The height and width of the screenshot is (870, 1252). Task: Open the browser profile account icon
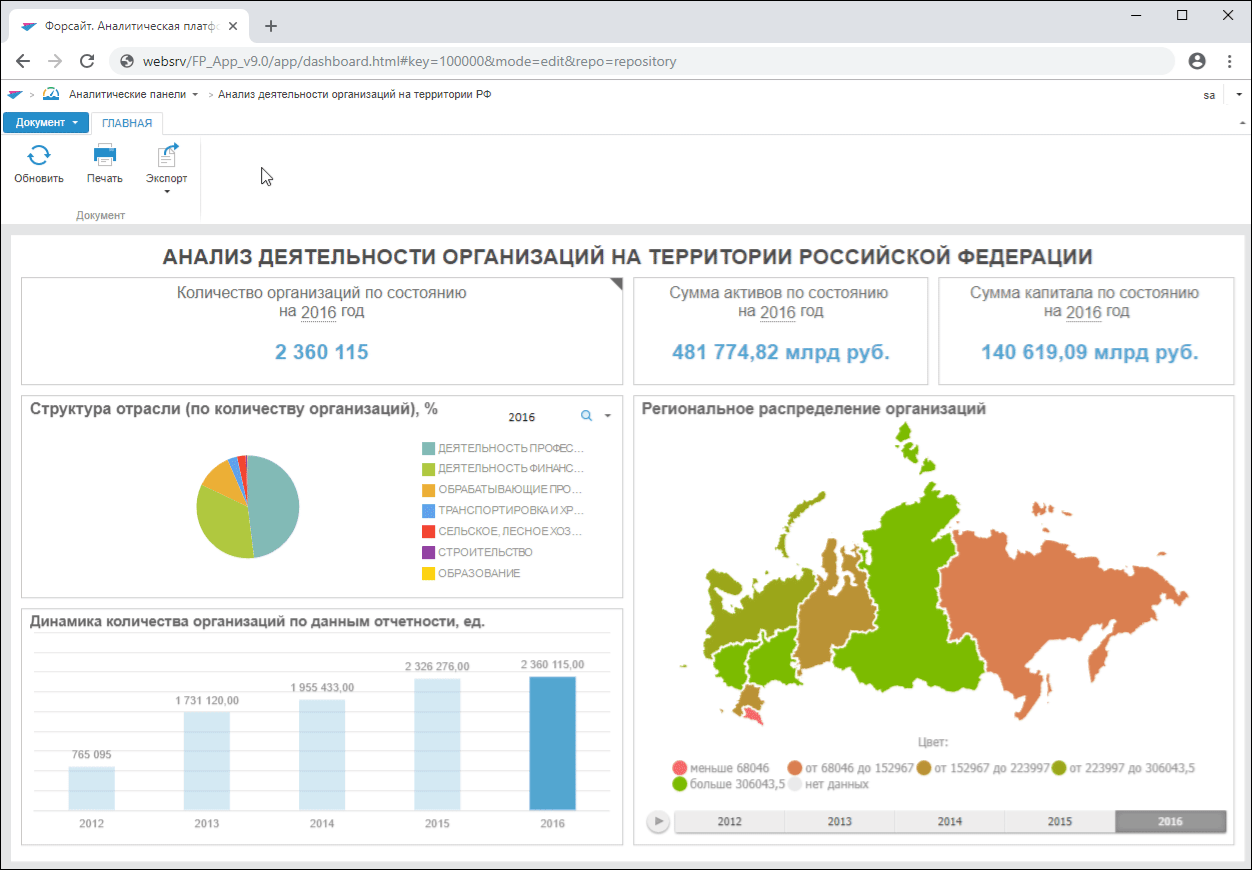pos(1197,61)
